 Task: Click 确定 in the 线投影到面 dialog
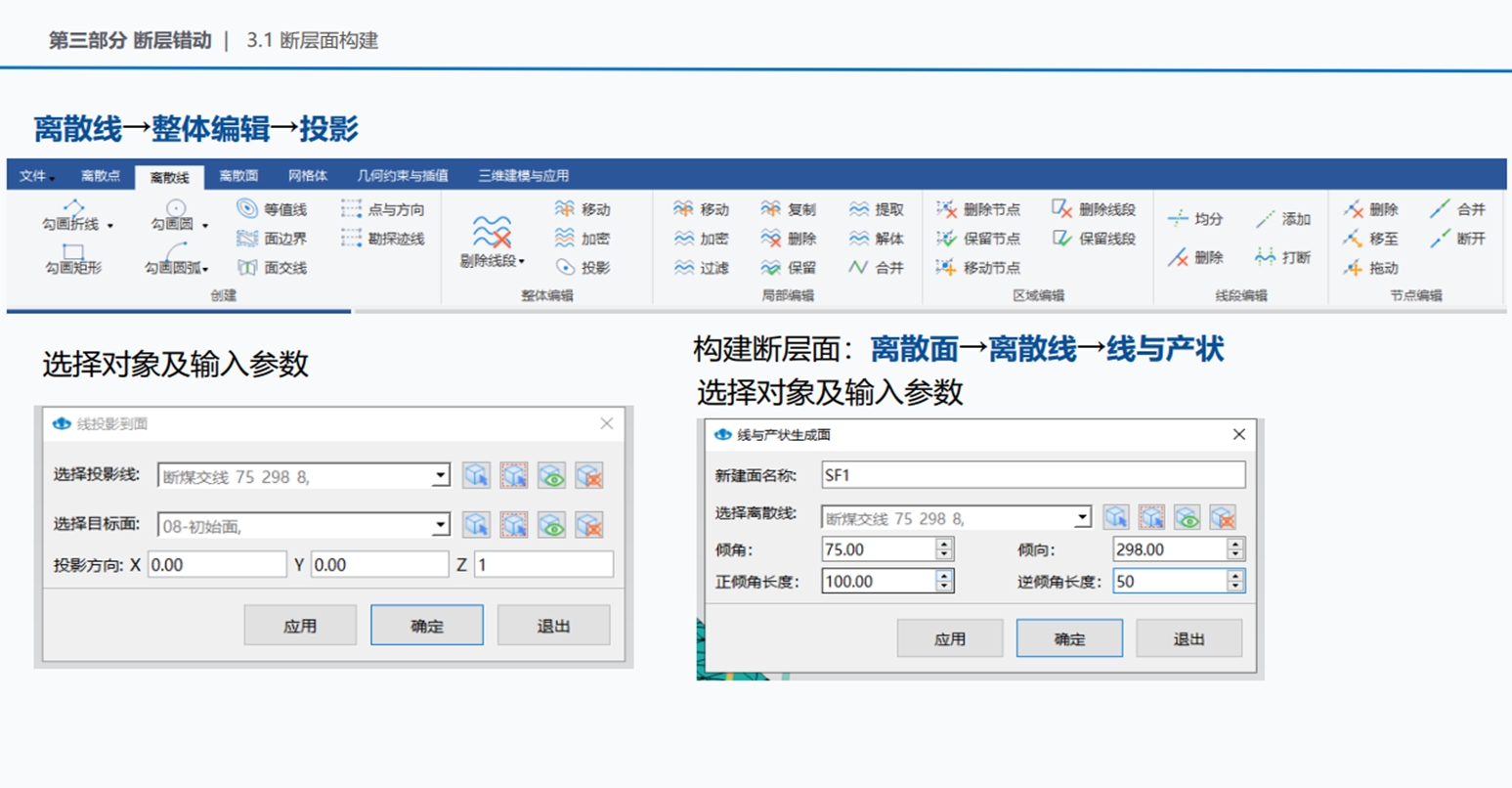[x=426, y=626]
